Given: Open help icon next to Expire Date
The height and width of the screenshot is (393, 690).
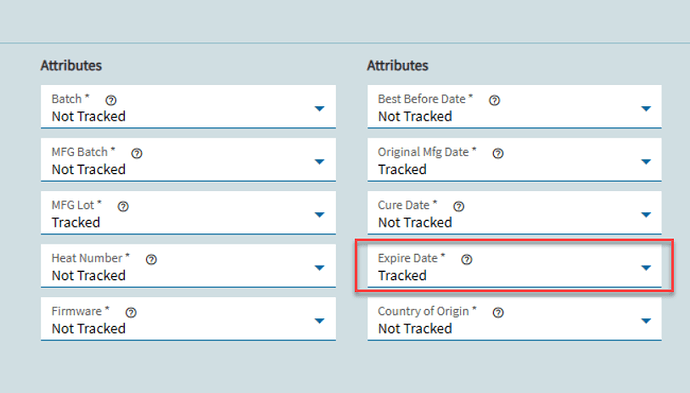Looking at the screenshot, I should click(467, 259).
